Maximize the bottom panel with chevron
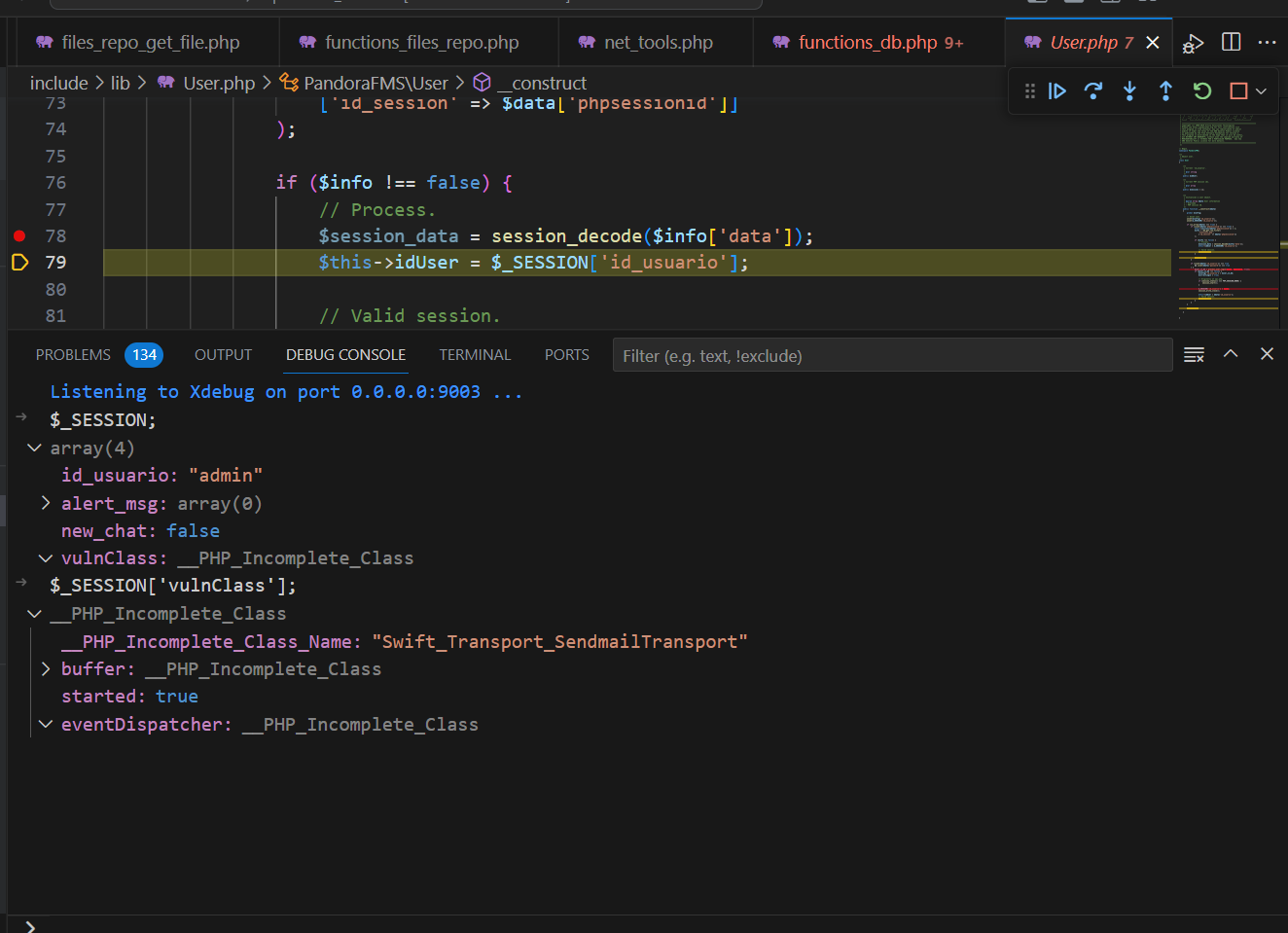Screen dimensions: 1288x933 (1231, 354)
